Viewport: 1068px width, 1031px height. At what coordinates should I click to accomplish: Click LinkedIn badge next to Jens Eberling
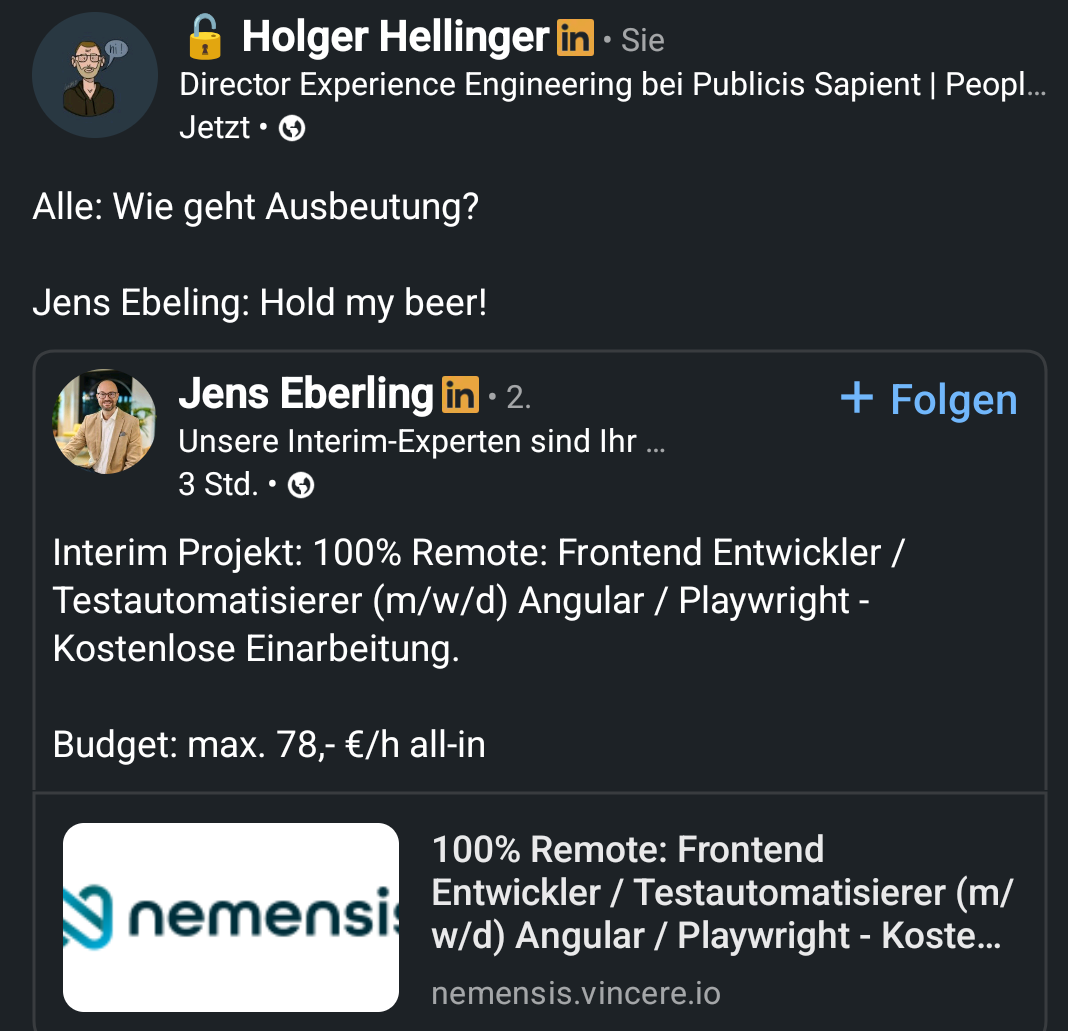point(460,395)
